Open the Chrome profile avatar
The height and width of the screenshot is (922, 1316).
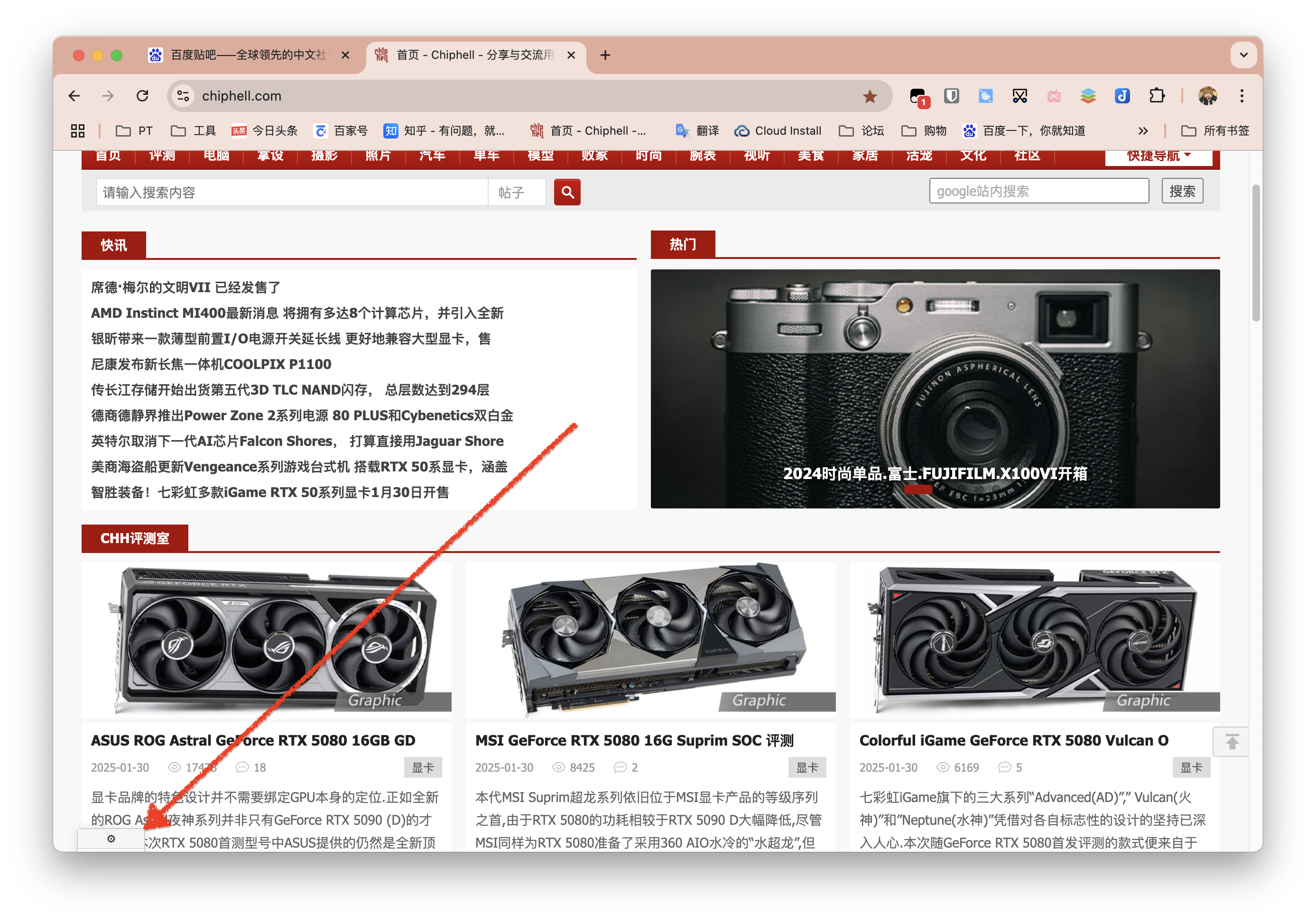pos(1207,96)
